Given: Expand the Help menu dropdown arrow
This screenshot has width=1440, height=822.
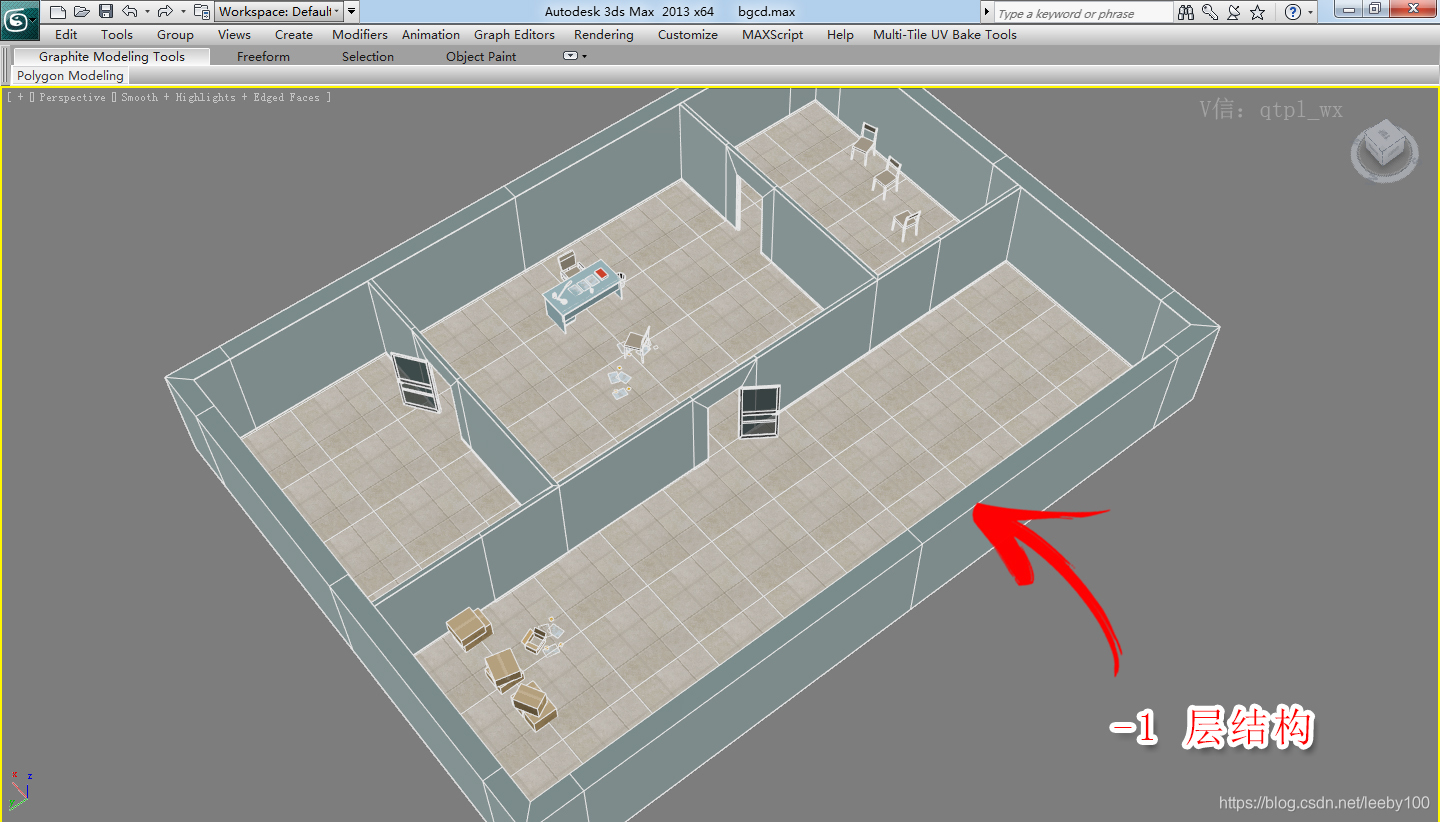Looking at the screenshot, I should pyautogui.click(x=1311, y=12).
